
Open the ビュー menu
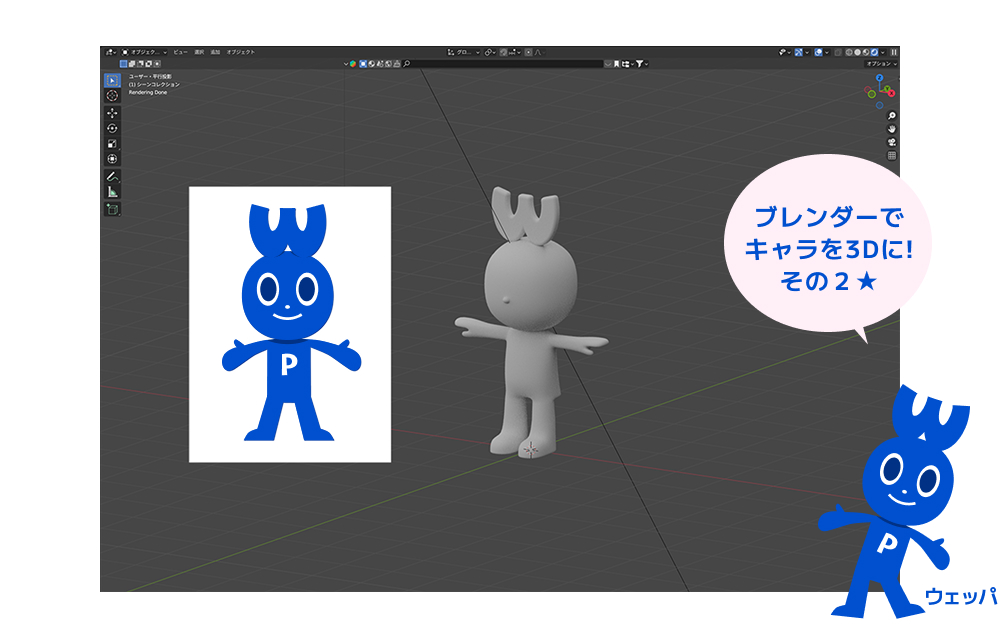point(180,52)
